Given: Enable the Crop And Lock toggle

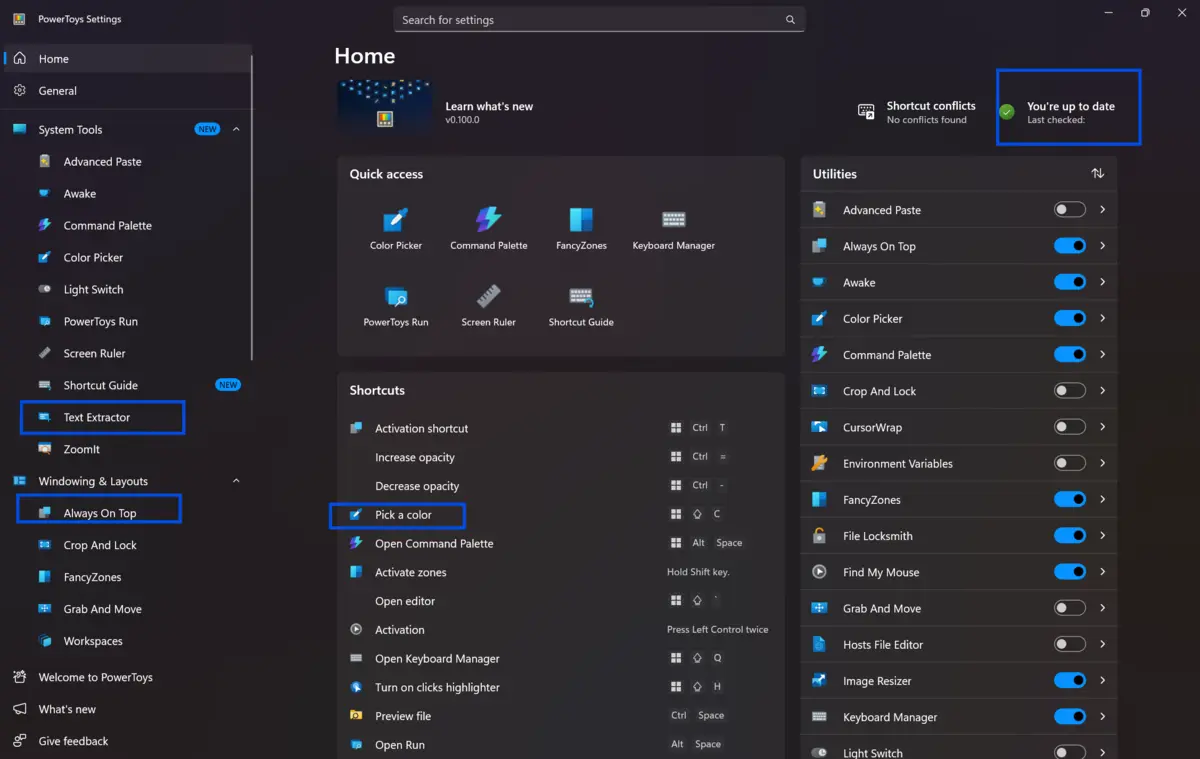Looking at the screenshot, I should click(1070, 391).
